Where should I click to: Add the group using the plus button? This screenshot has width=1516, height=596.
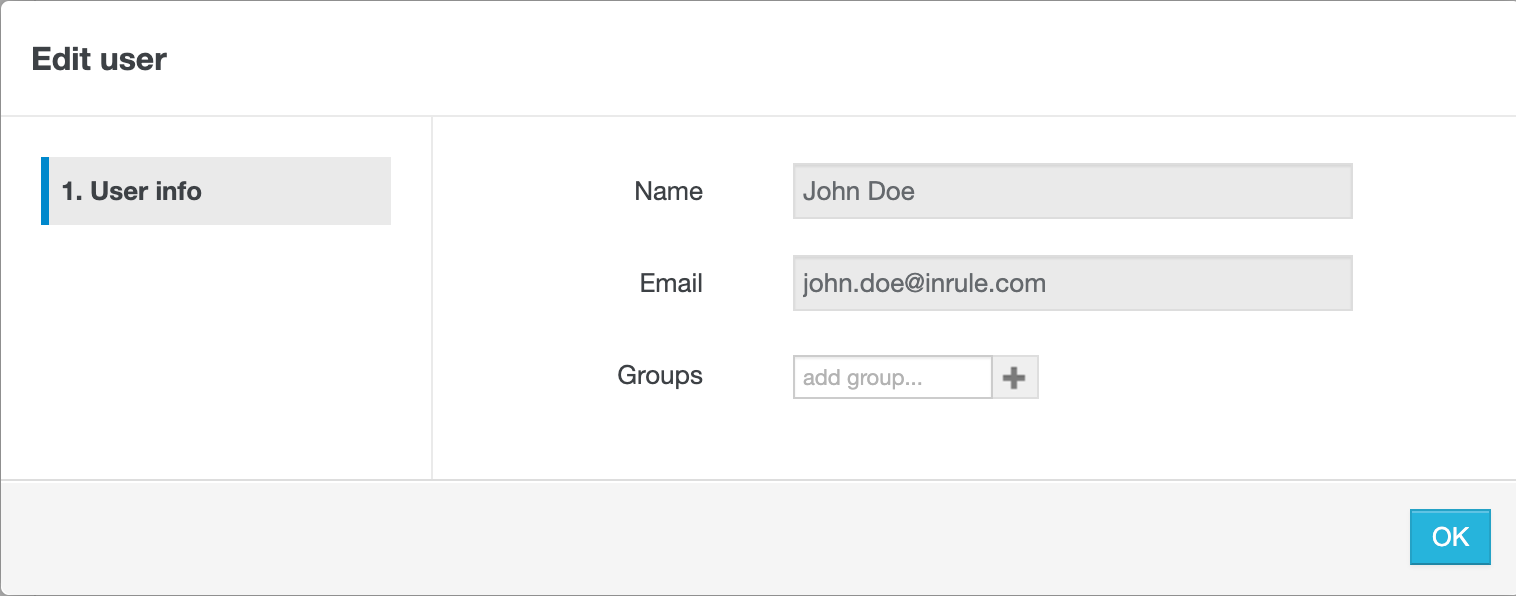point(1015,378)
